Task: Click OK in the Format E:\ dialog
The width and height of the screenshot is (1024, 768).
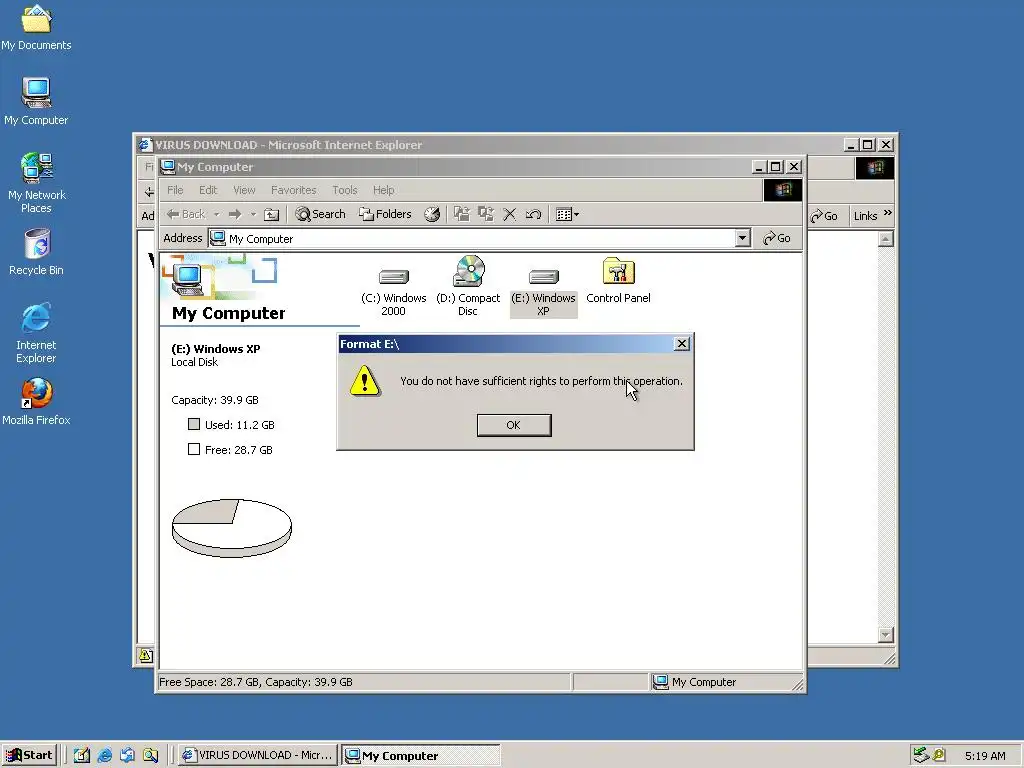Action: click(514, 425)
